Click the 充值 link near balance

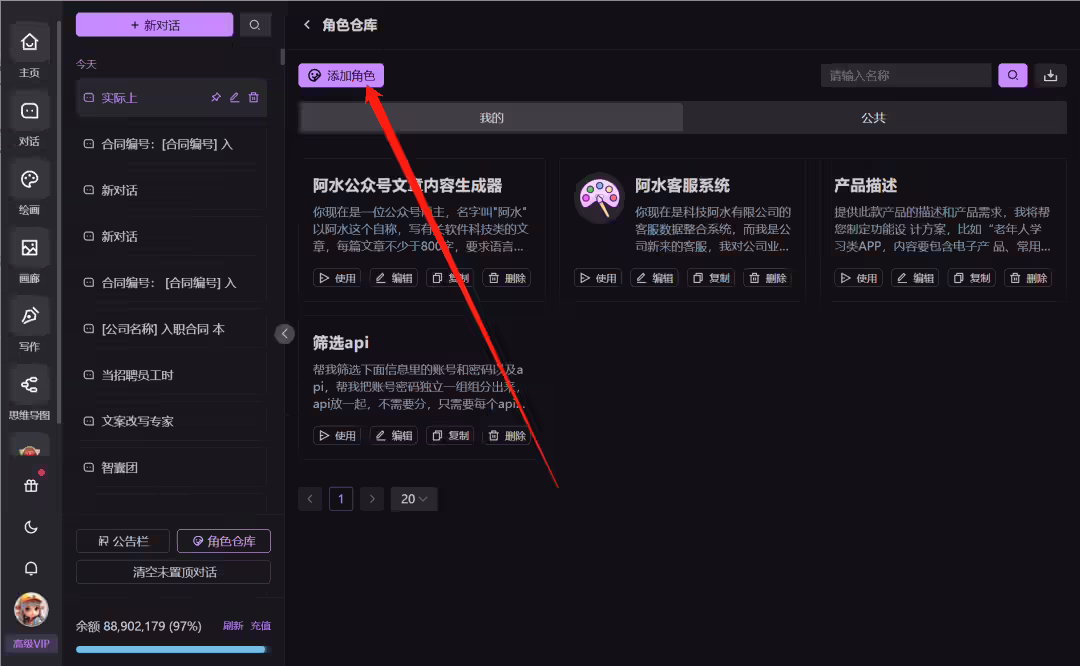[x=260, y=625]
